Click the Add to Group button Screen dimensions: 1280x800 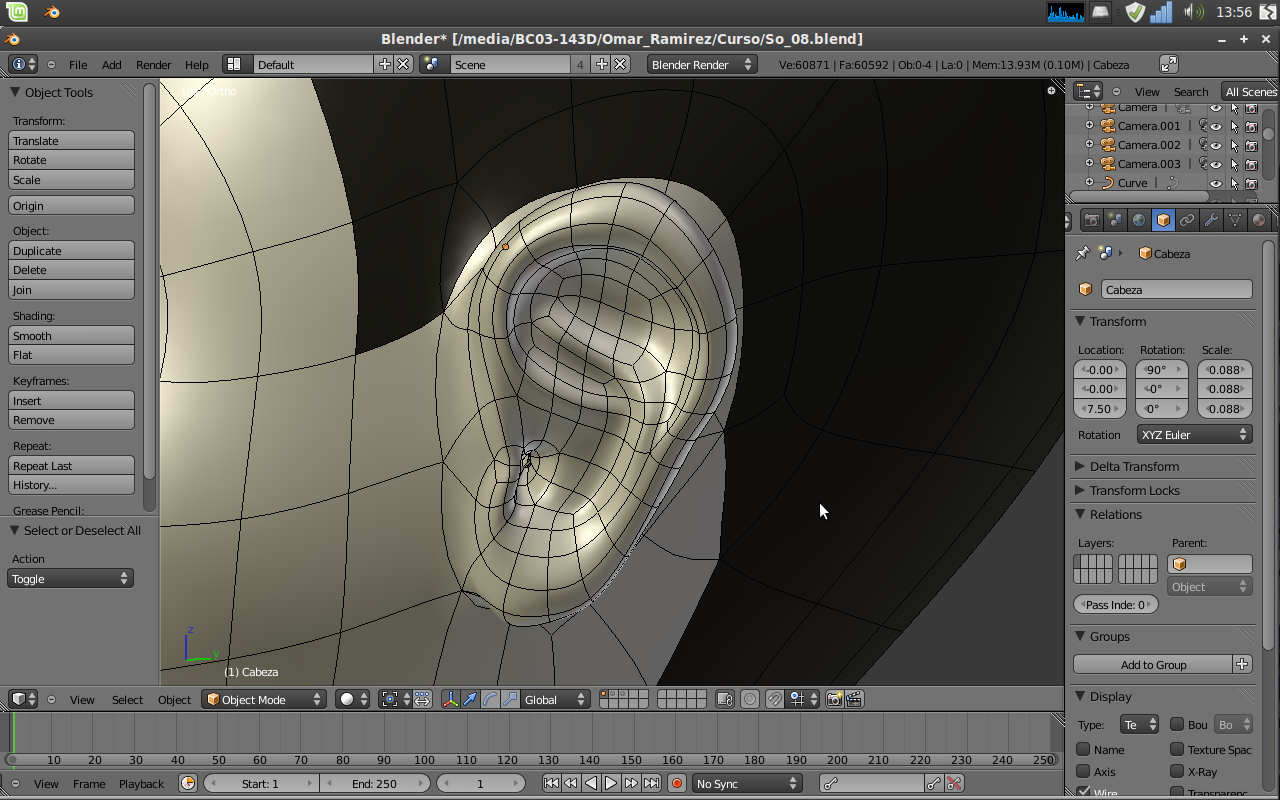[1153, 665]
